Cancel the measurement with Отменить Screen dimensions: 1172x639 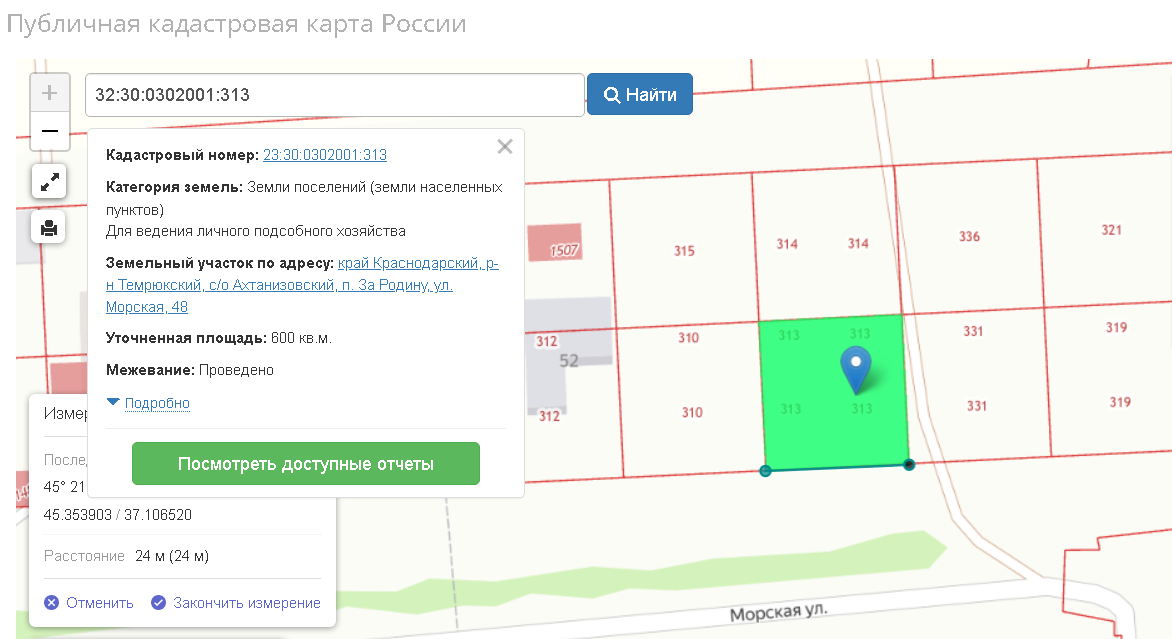point(89,602)
